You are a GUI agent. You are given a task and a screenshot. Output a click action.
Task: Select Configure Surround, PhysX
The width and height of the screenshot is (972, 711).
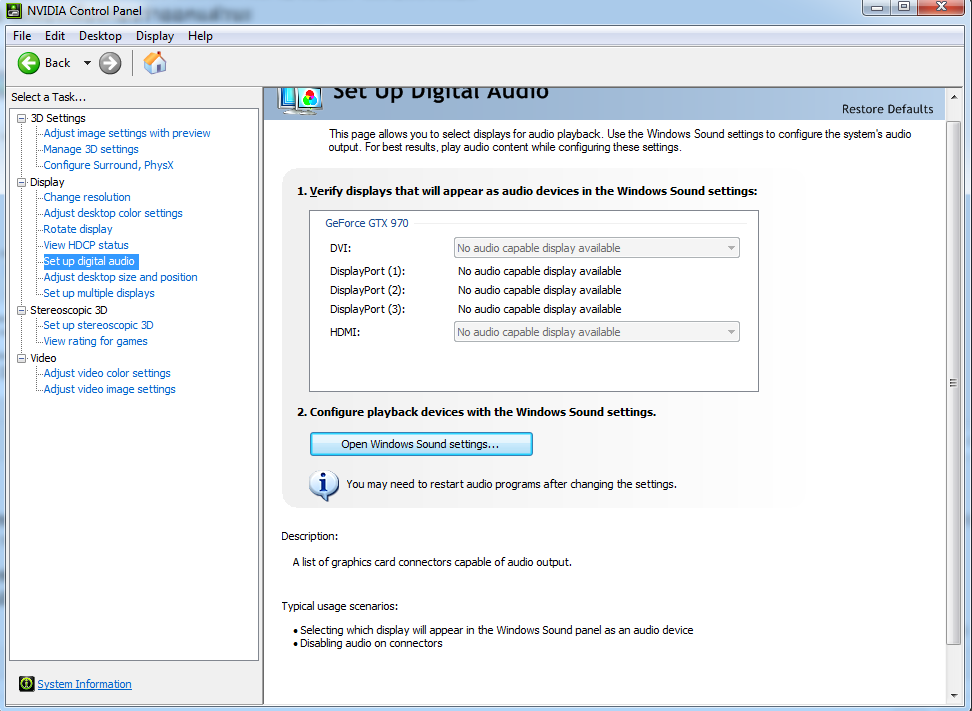tap(108, 166)
